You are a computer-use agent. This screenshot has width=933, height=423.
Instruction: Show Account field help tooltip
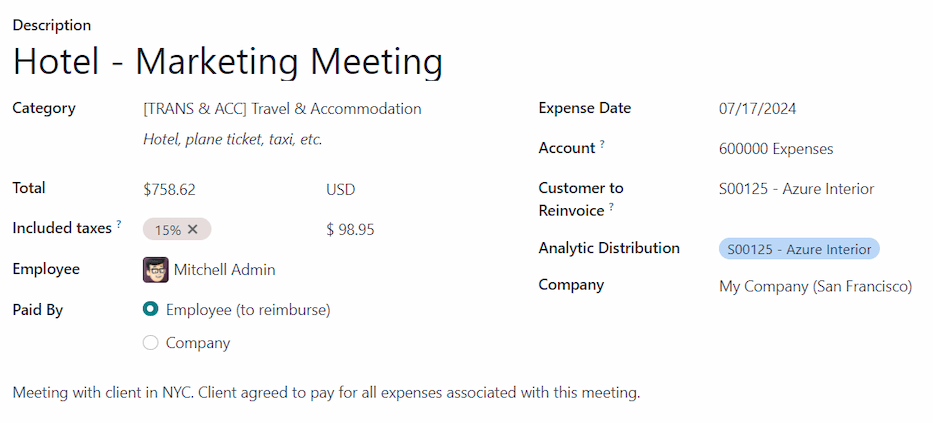602,145
